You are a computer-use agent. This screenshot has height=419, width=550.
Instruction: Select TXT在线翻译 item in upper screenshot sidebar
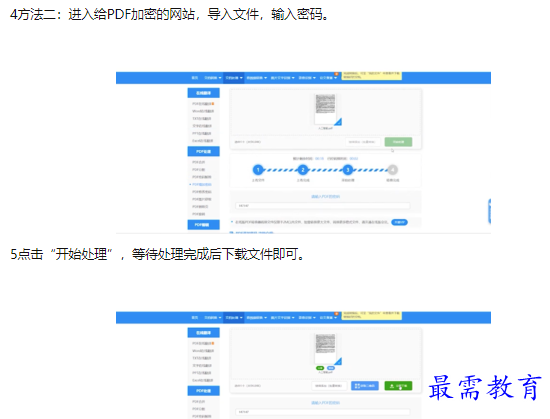pos(202,119)
